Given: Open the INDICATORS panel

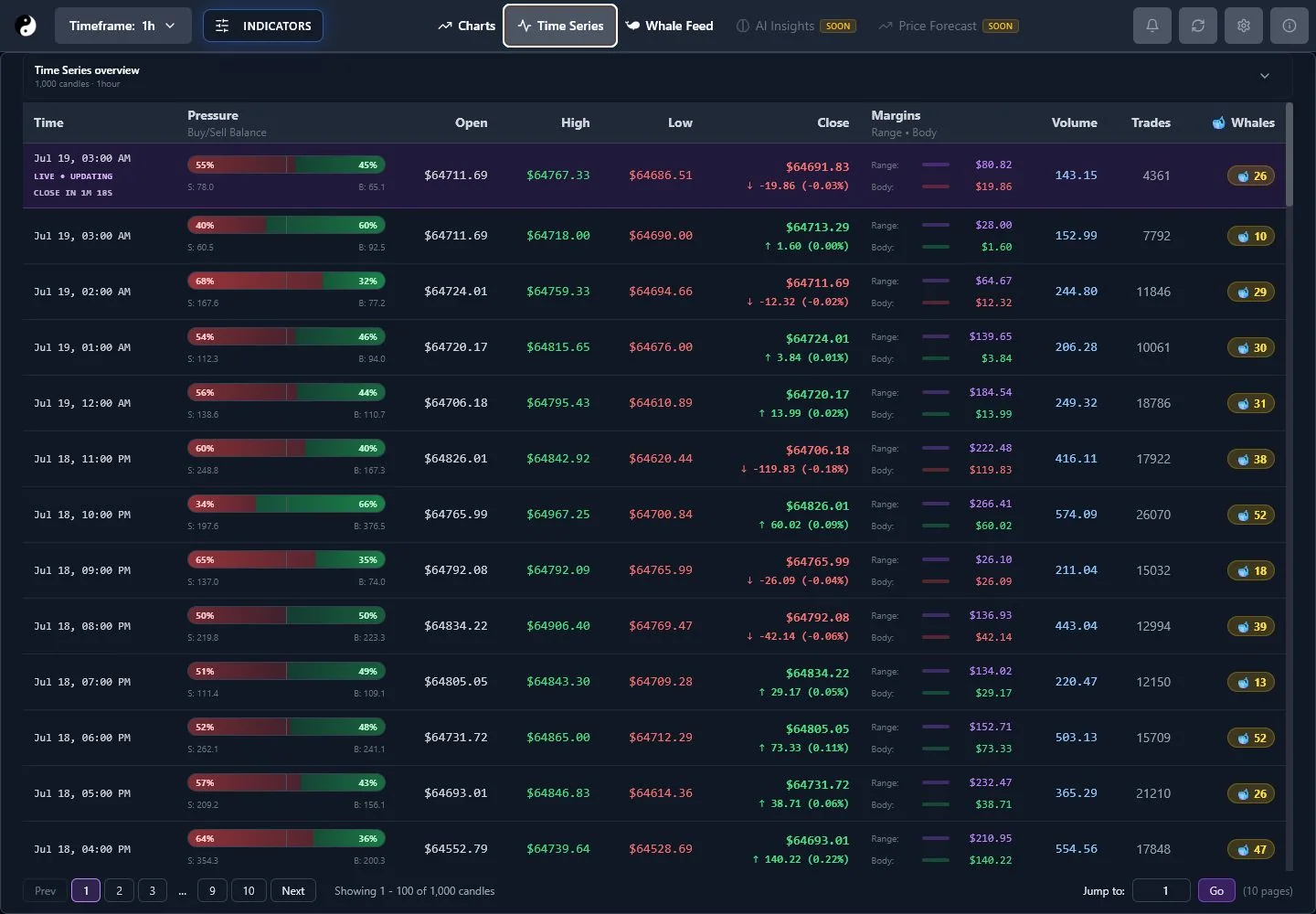Looking at the screenshot, I should pos(263,26).
